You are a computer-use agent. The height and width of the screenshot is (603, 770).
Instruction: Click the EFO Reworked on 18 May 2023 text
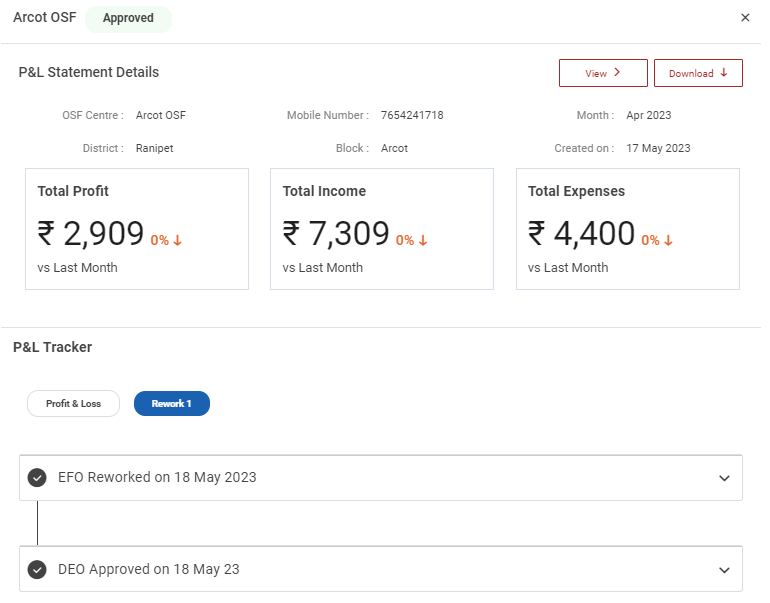(x=157, y=478)
